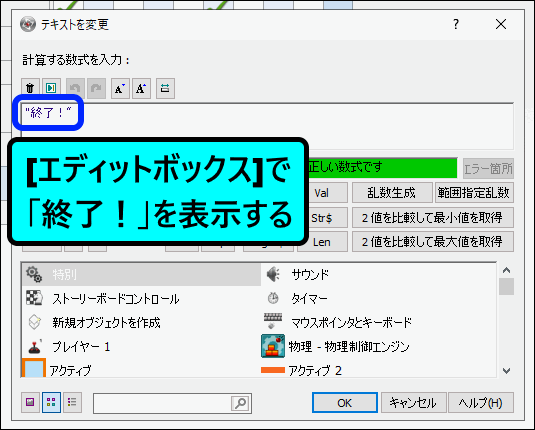Click the search magnifier icon in filter field
The image size is (535, 430).
pyautogui.click(x=240, y=403)
